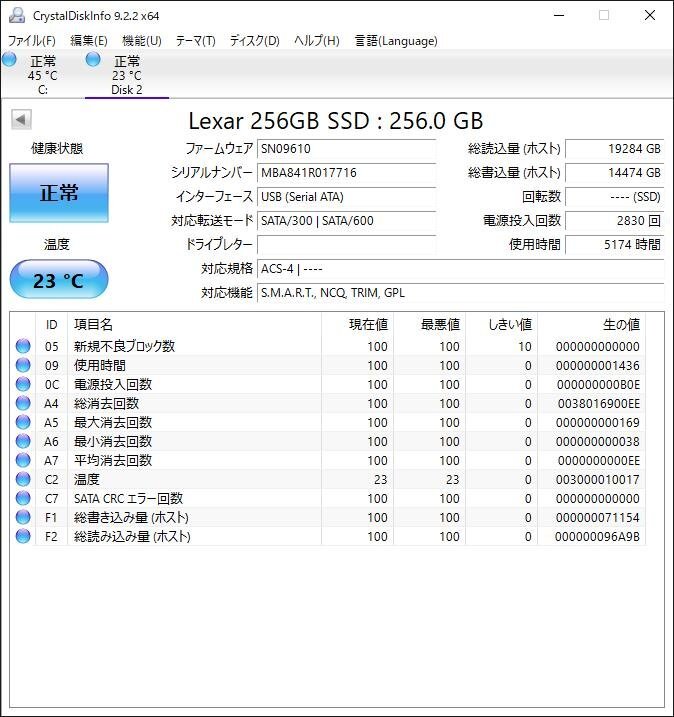Image resolution: width=674 pixels, height=717 pixels.
Task: Click the firmware field SN09610
Action: [347, 149]
